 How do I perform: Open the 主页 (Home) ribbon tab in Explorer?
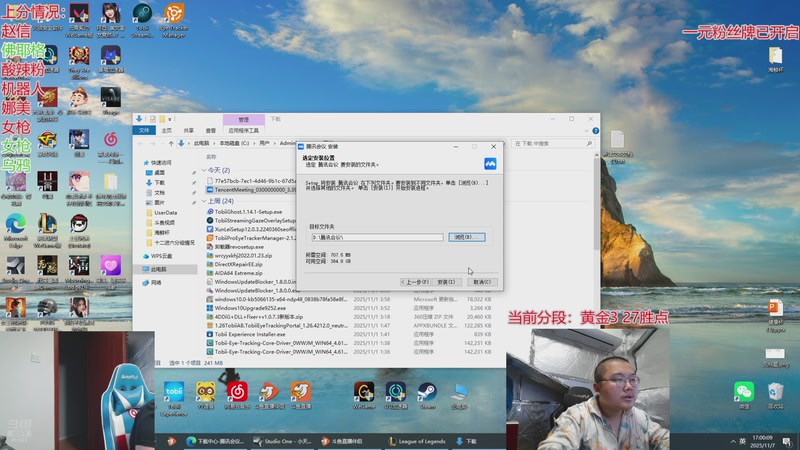166,131
